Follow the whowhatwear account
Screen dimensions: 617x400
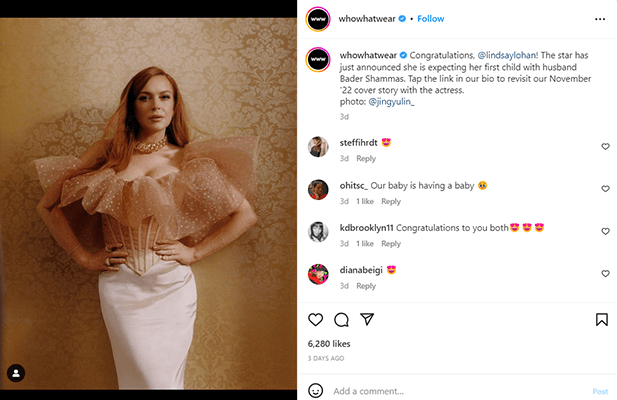(431, 19)
